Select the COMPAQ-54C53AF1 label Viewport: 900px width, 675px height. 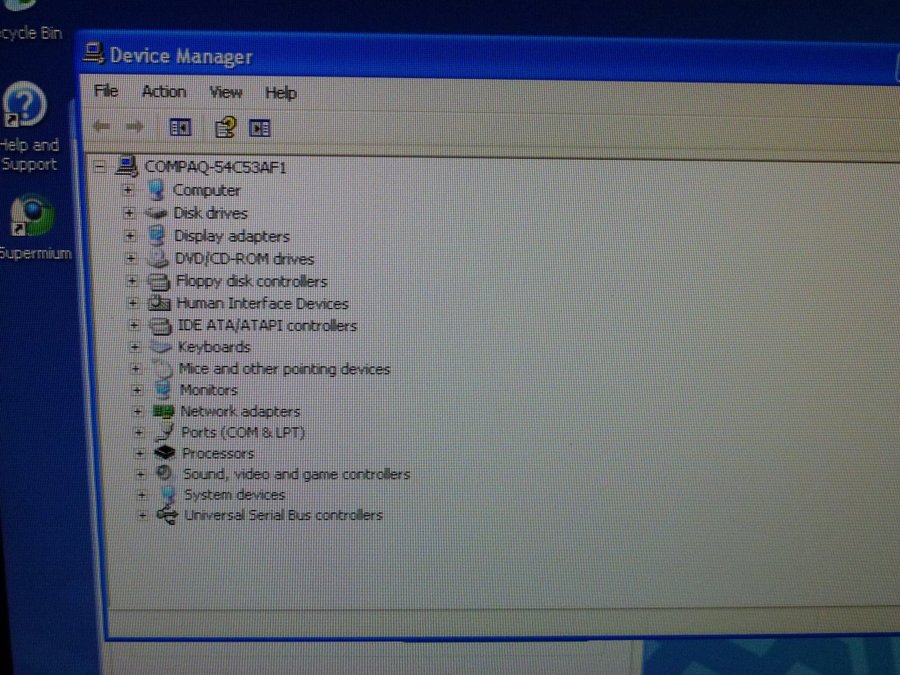(x=215, y=167)
